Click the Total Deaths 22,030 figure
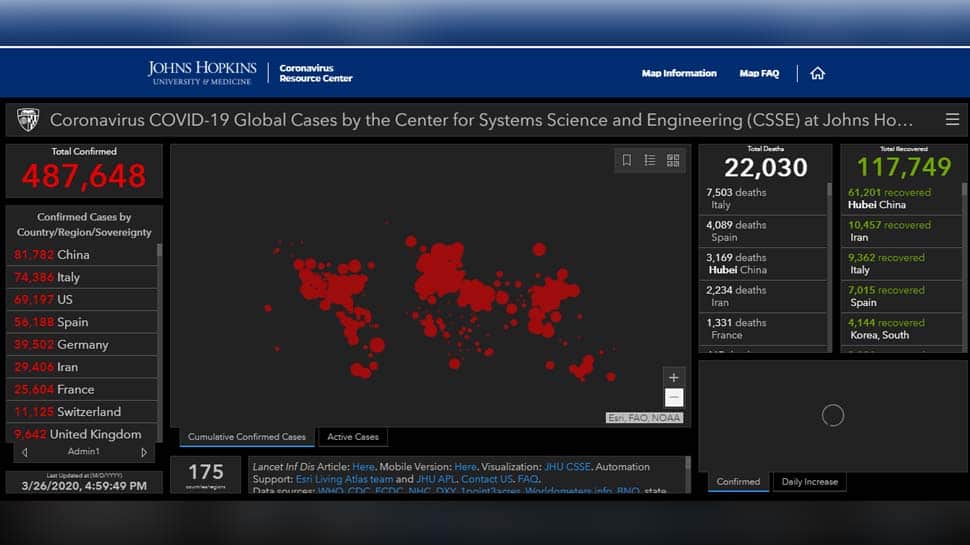970x545 pixels. pyautogui.click(x=766, y=168)
